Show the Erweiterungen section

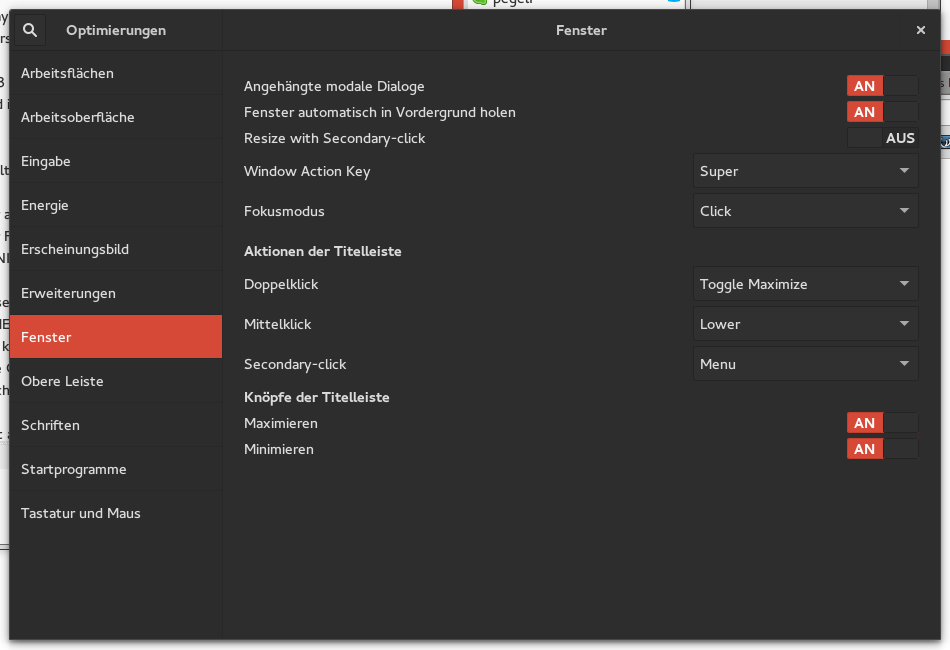68,293
